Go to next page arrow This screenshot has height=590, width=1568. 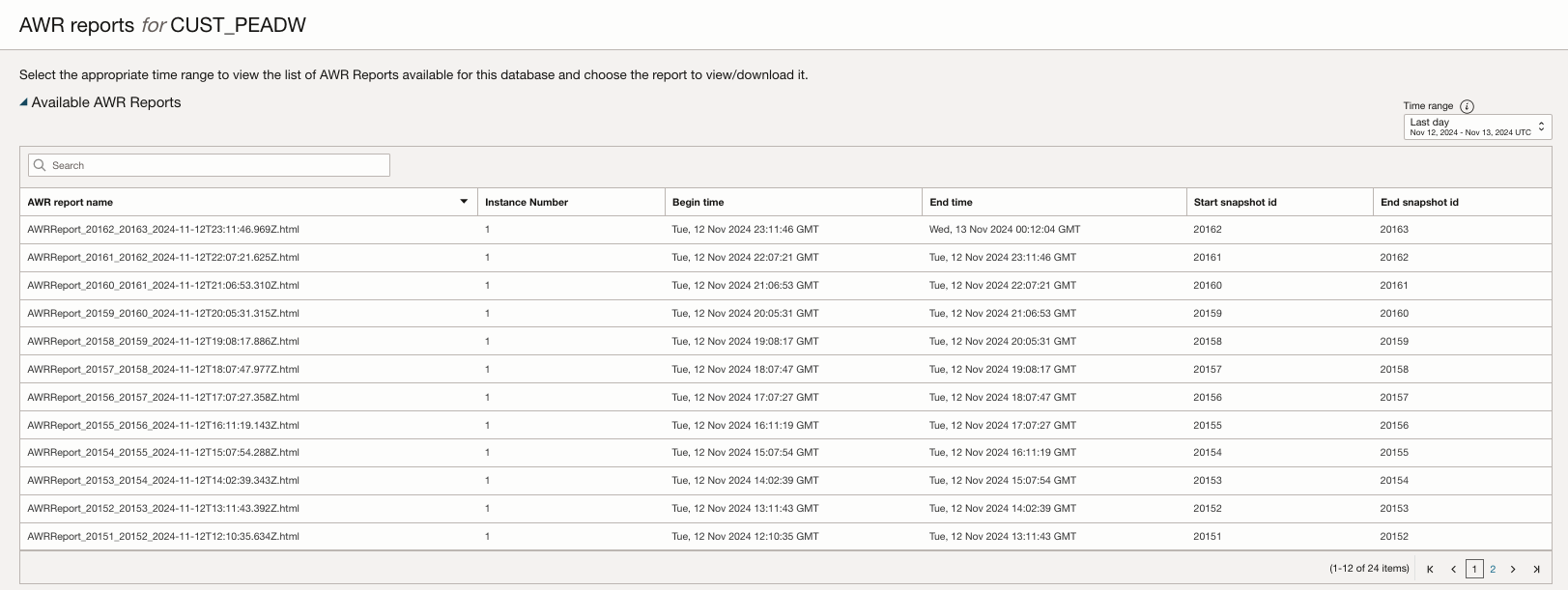click(x=1513, y=569)
